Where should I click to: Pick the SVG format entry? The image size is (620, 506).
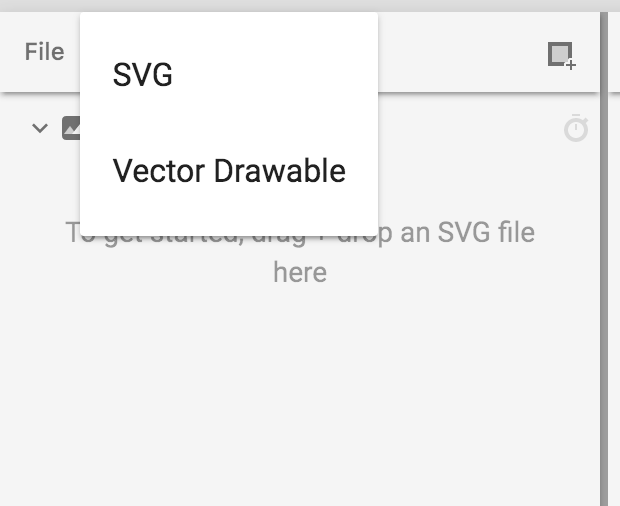[x=143, y=75]
